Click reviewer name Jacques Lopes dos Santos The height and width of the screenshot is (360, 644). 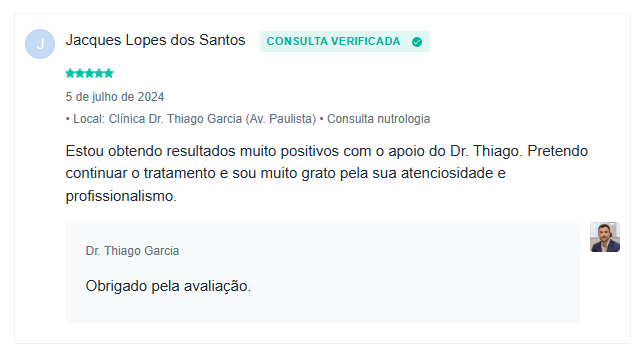click(x=155, y=40)
